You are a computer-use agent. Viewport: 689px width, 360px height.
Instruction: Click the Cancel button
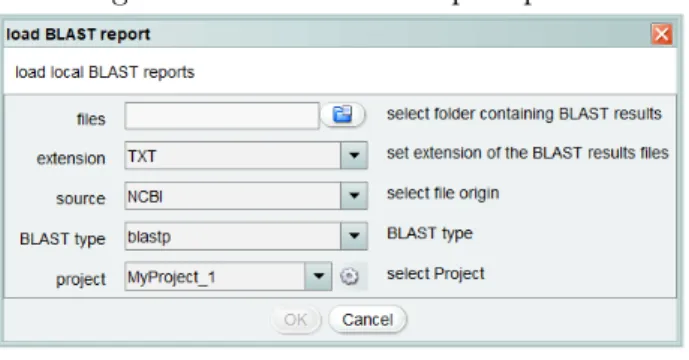367,320
